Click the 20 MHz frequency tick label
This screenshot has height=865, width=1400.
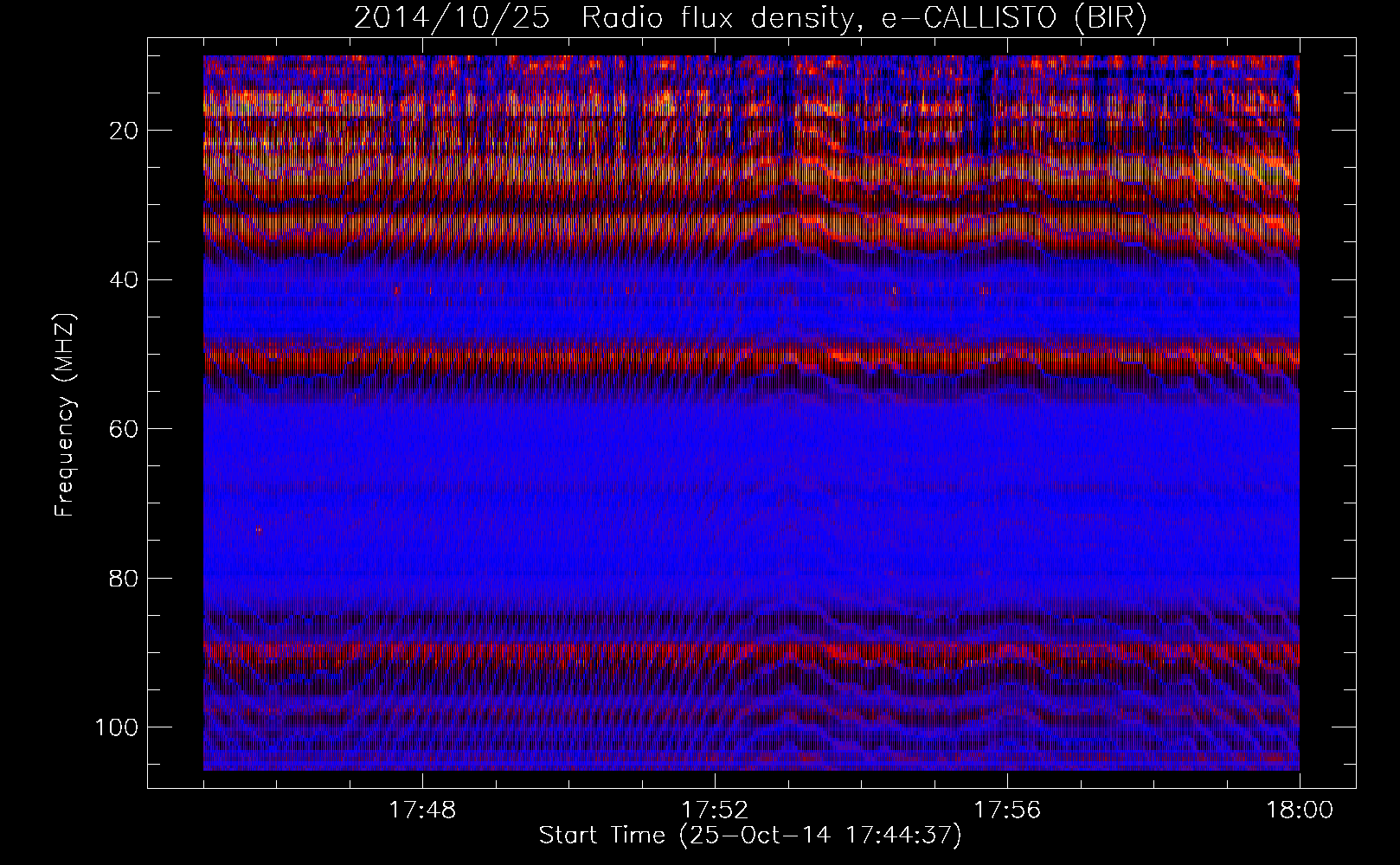click(124, 131)
